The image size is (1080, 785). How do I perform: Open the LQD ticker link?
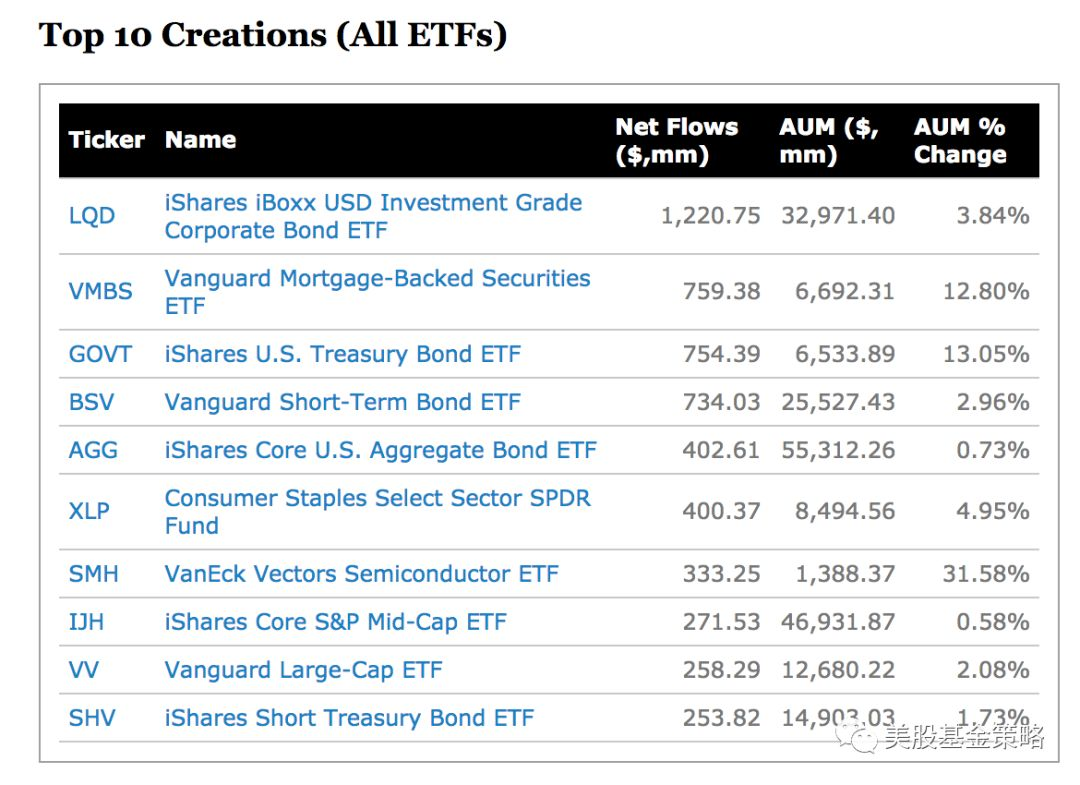point(92,216)
